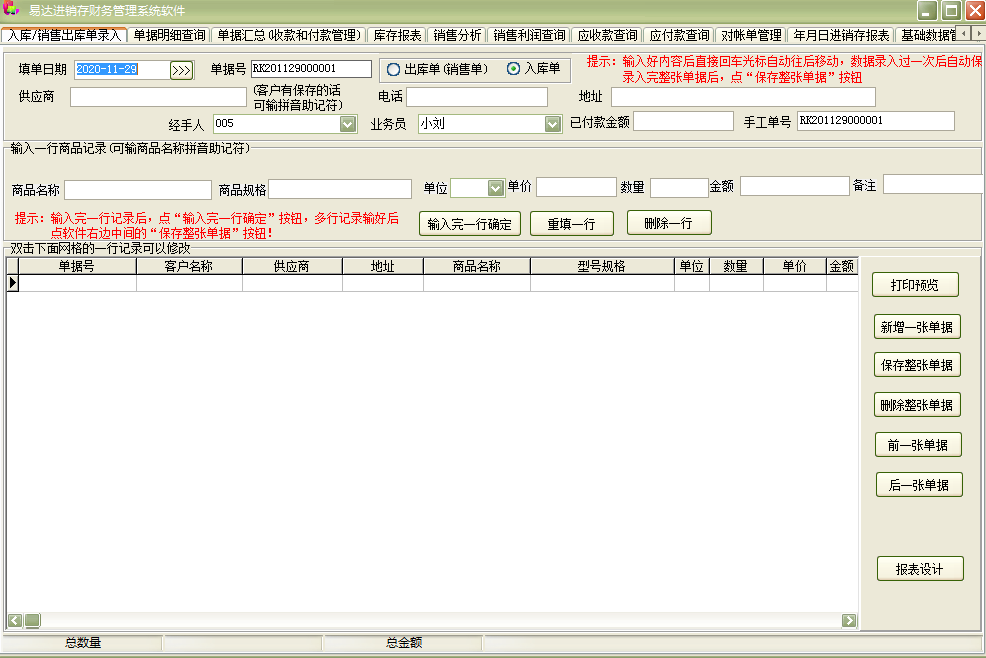Screen dimensions: 986x658
Task: Click the application logo icon in title bar
Action: (11, 10)
